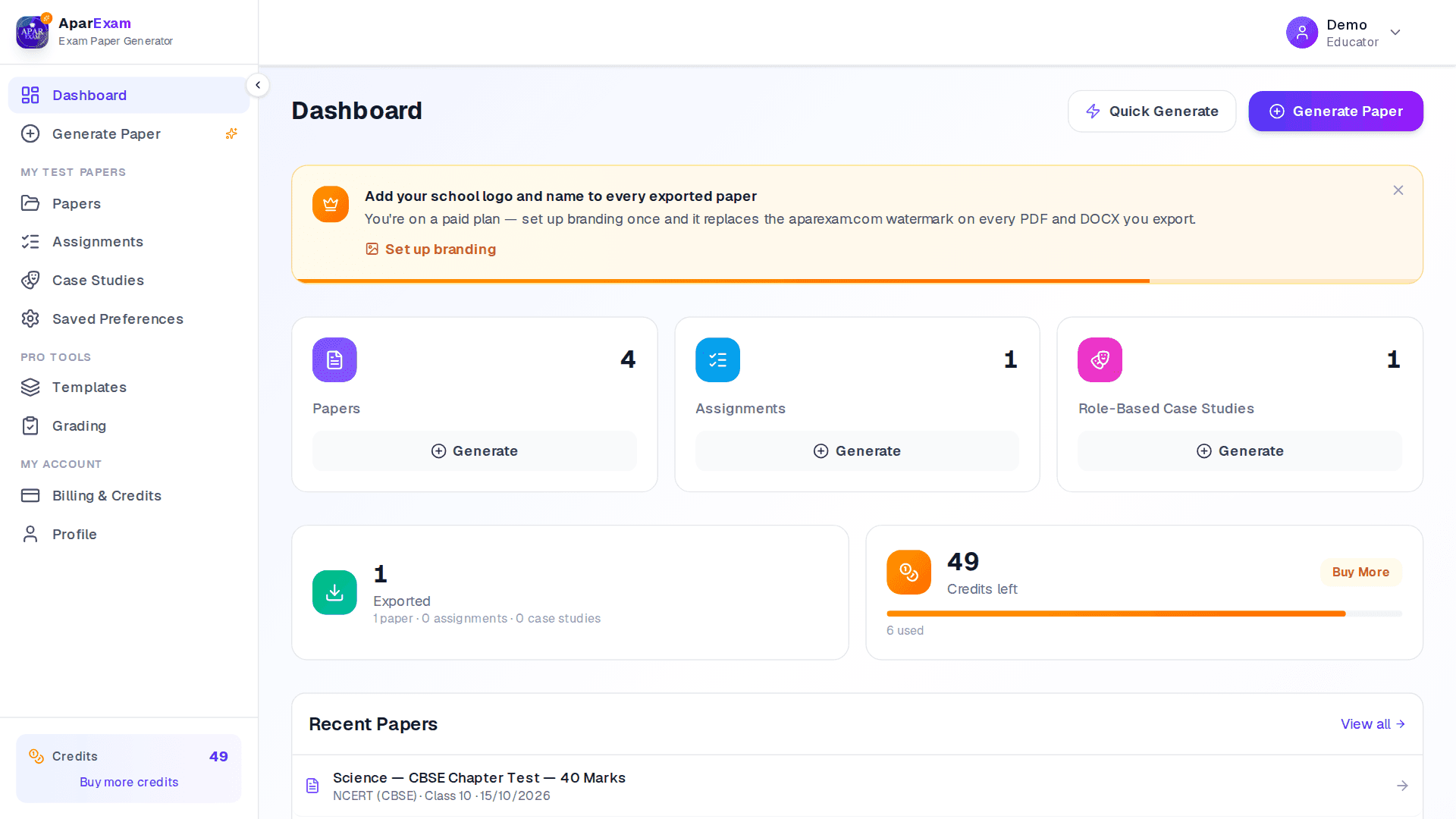Collapse the sidebar with the chevron
This screenshot has height=819, width=1456.
258,85
